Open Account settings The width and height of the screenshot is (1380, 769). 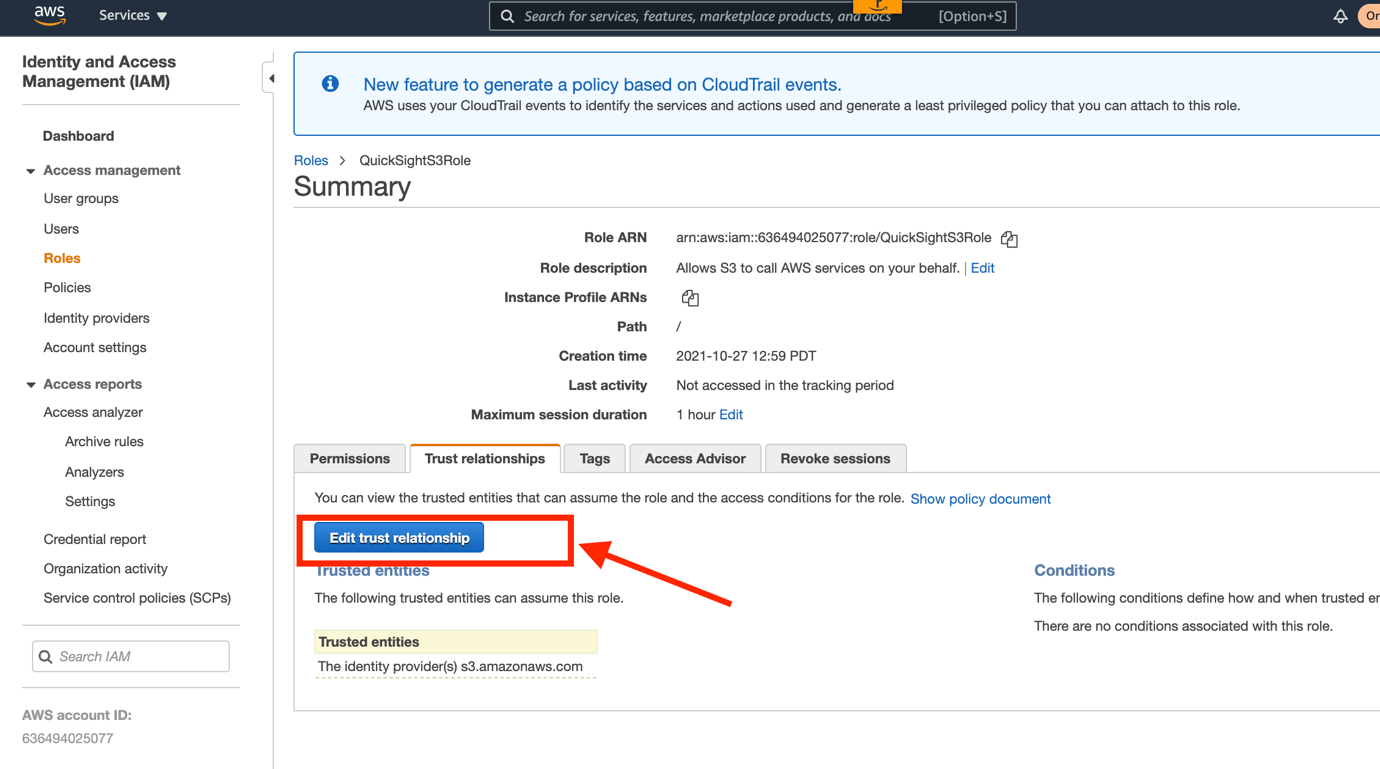tap(95, 348)
